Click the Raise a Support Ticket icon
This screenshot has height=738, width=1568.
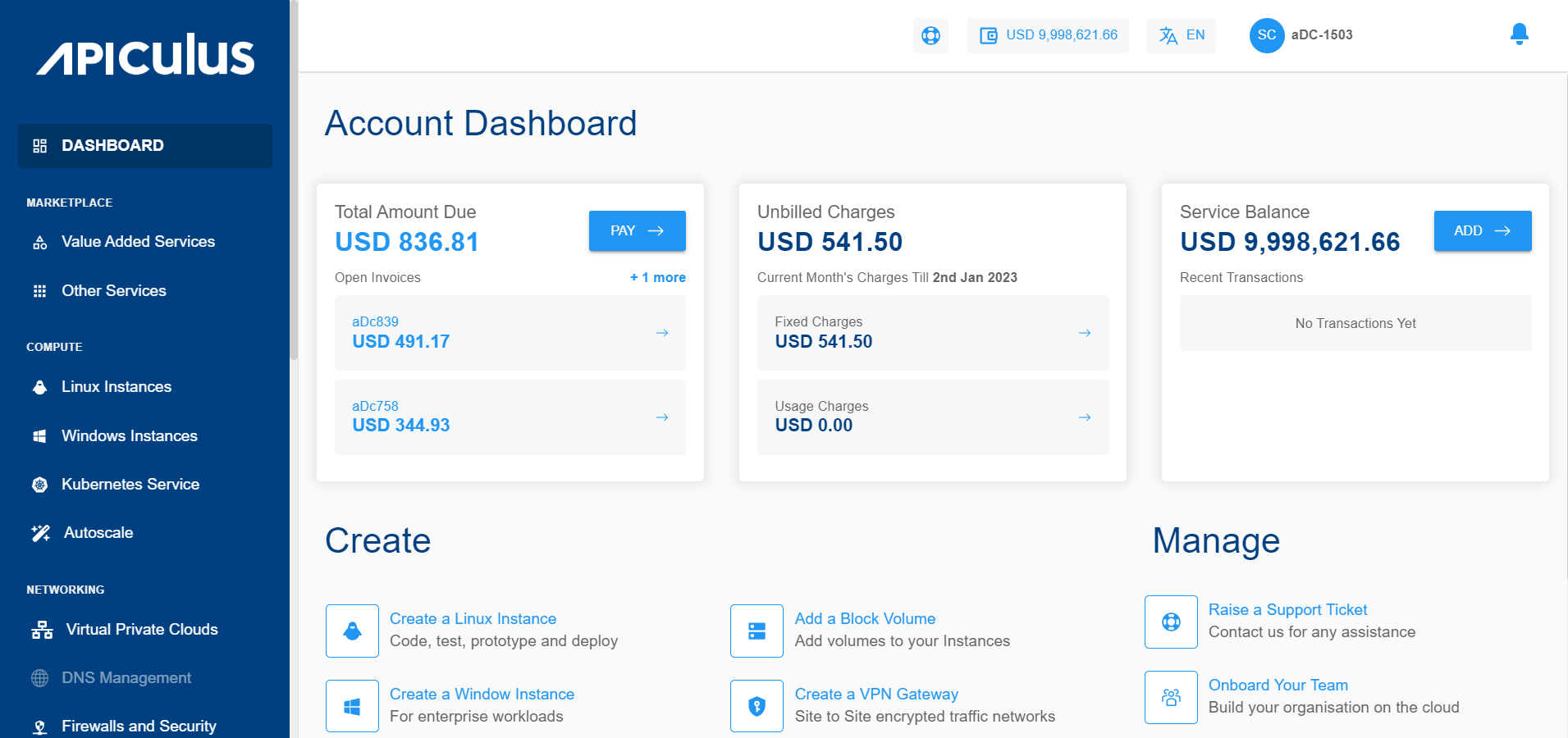coord(1171,622)
